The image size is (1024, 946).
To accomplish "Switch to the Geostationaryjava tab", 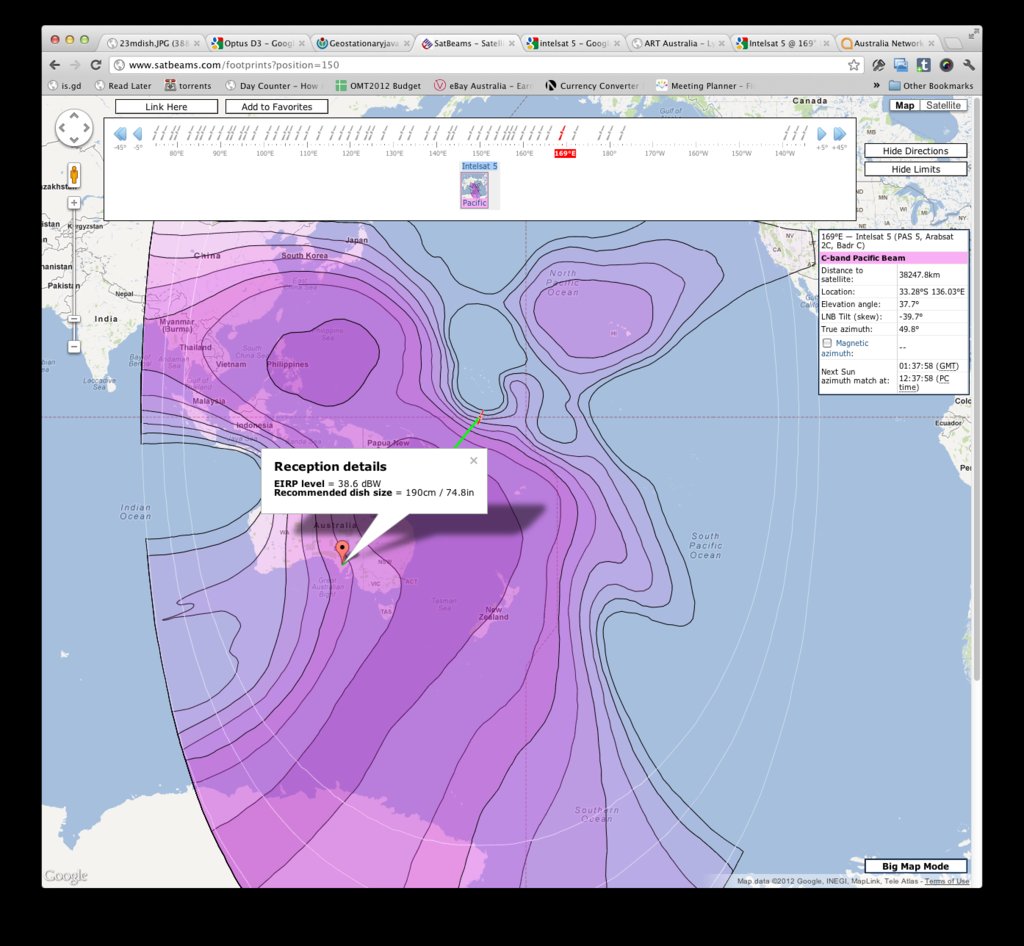I will pos(362,43).
